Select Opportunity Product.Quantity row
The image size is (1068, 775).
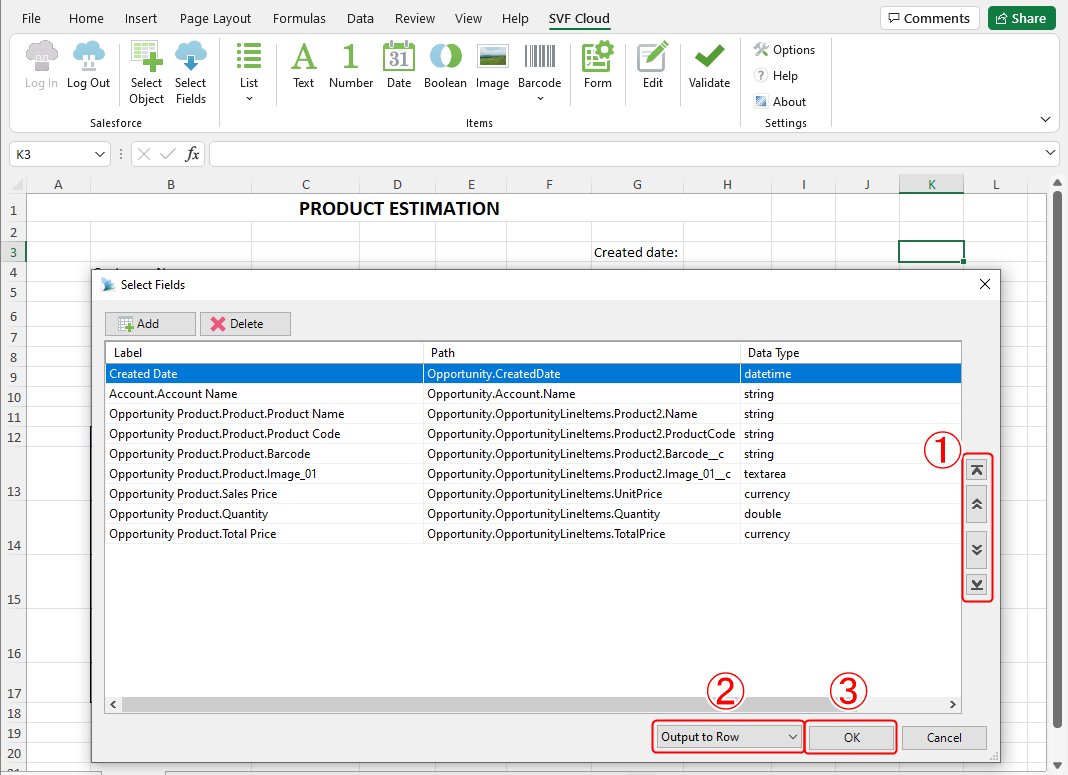click(533, 513)
